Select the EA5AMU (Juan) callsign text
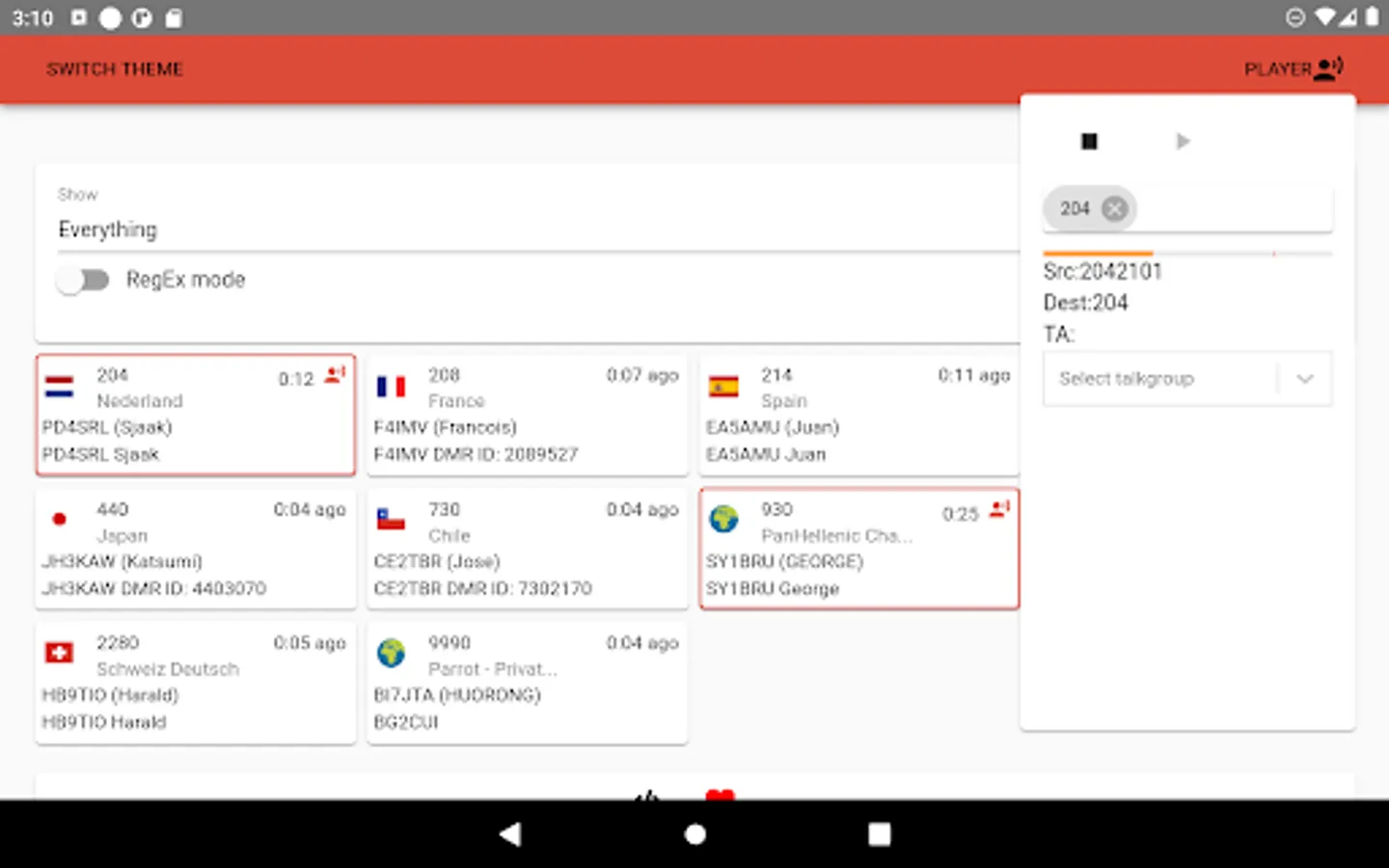The image size is (1389, 868). pos(773,427)
